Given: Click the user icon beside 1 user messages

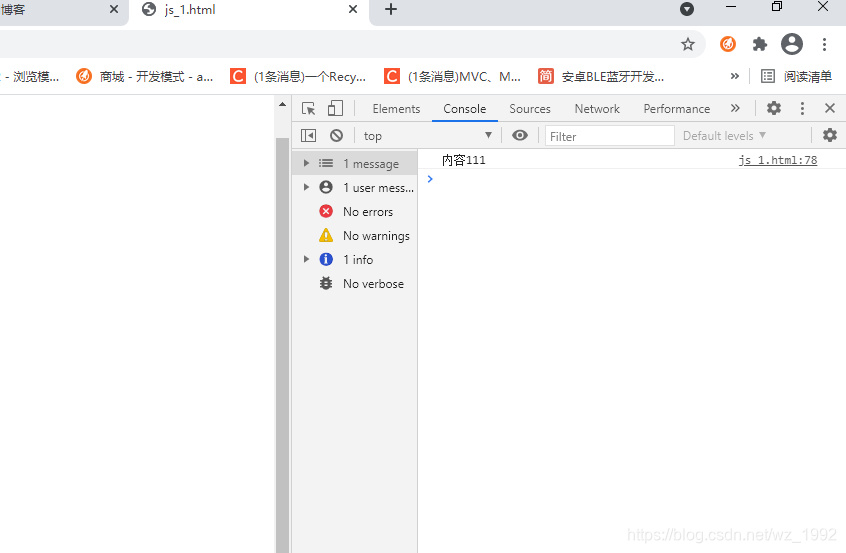Looking at the screenshot, I should click(326, 187).
